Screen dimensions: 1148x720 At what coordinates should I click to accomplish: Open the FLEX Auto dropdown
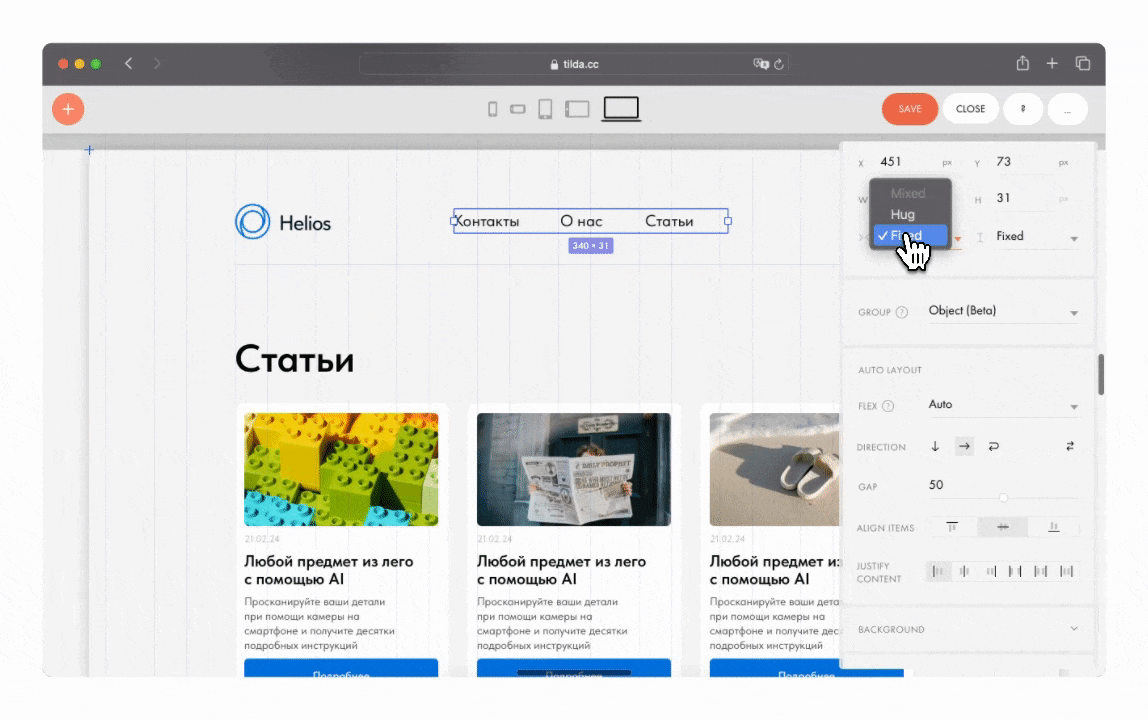coord(1002,405)
